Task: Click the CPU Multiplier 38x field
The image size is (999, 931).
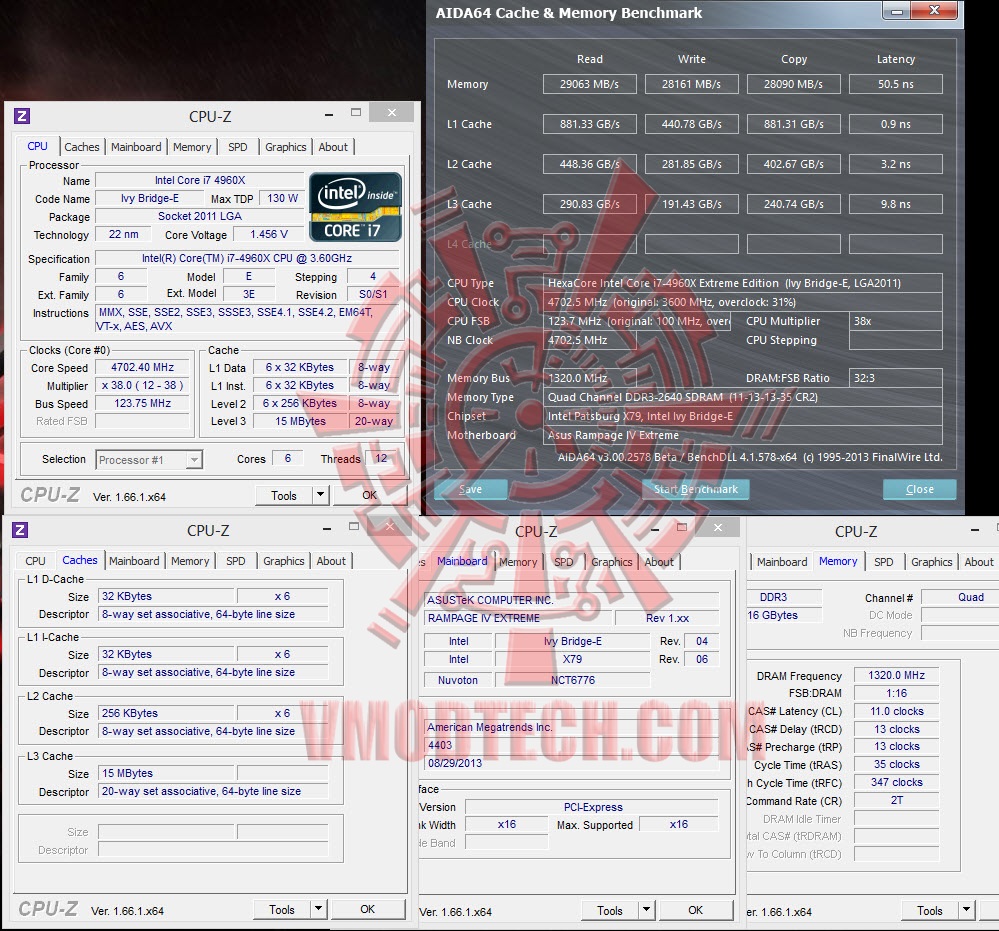Action: coord(896,321)
